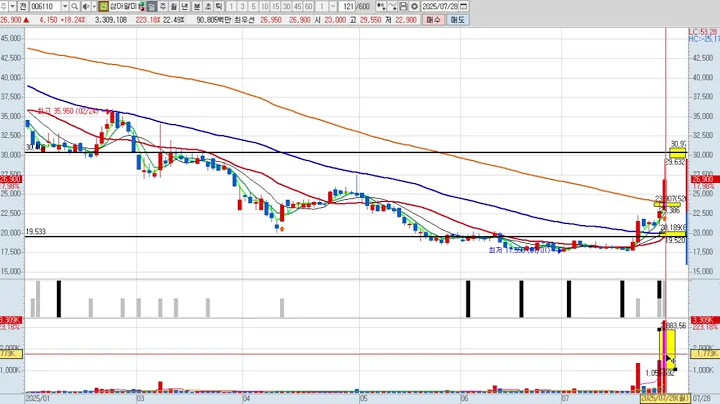The height and width of the screenshot is (404, 720).
Task: Click the blue 매도 sell button
Action: coord(457,20)
